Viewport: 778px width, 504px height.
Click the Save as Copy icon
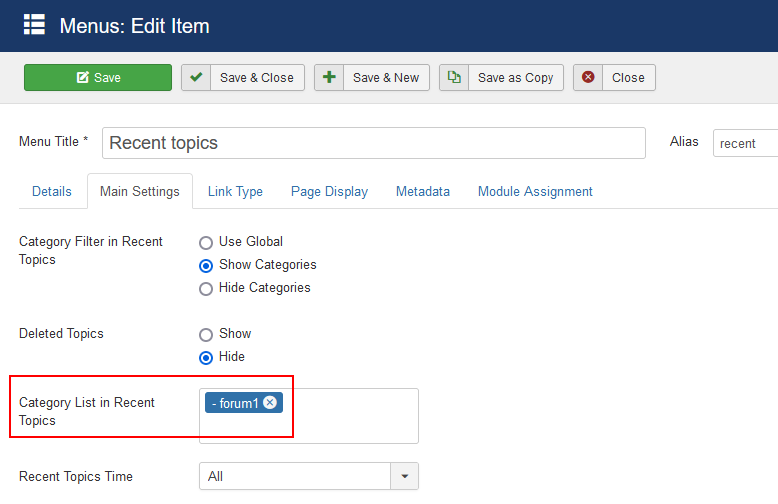454,78
